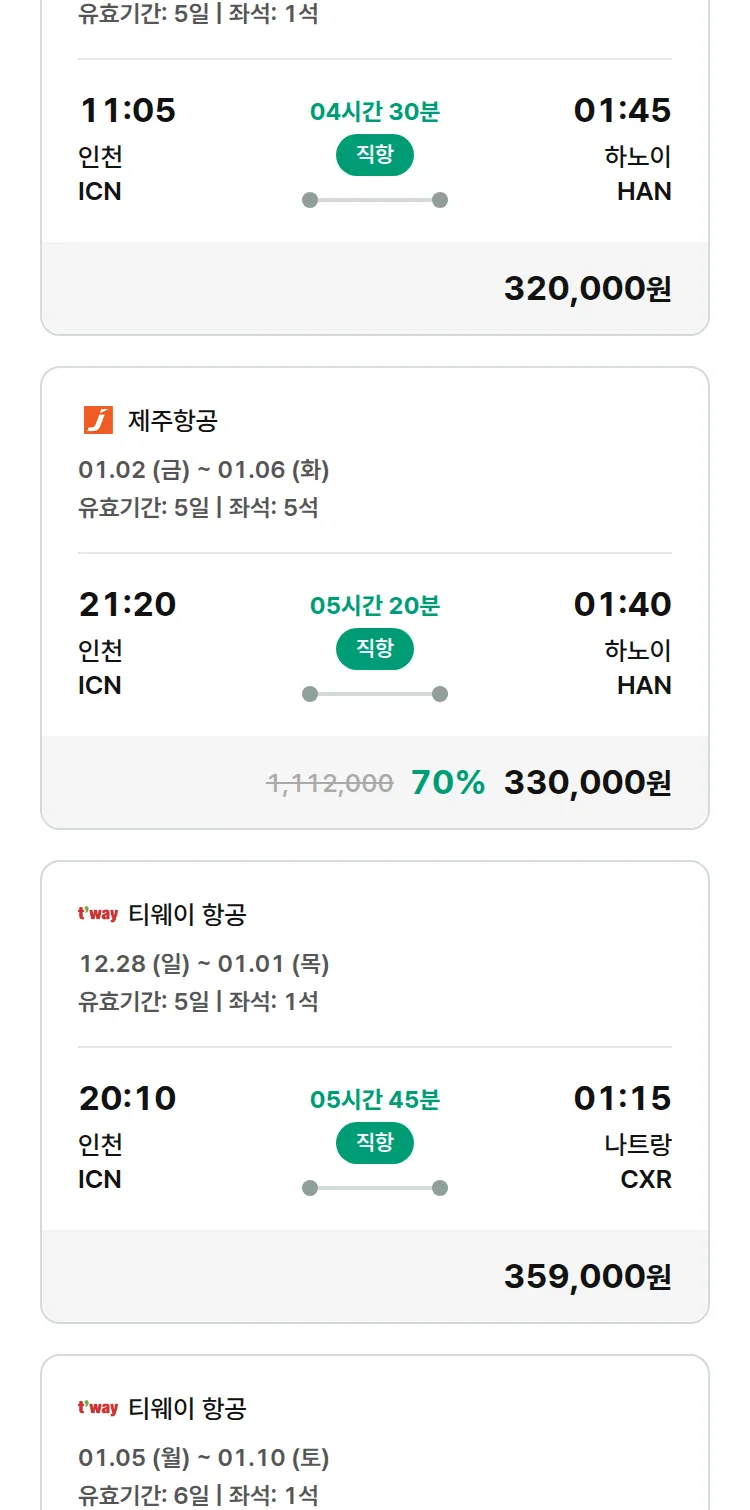Screen dimensions: 750x1510
Task: Tap the 01:40 Hanoi arrival time
Action: click(x=622, y=604)
